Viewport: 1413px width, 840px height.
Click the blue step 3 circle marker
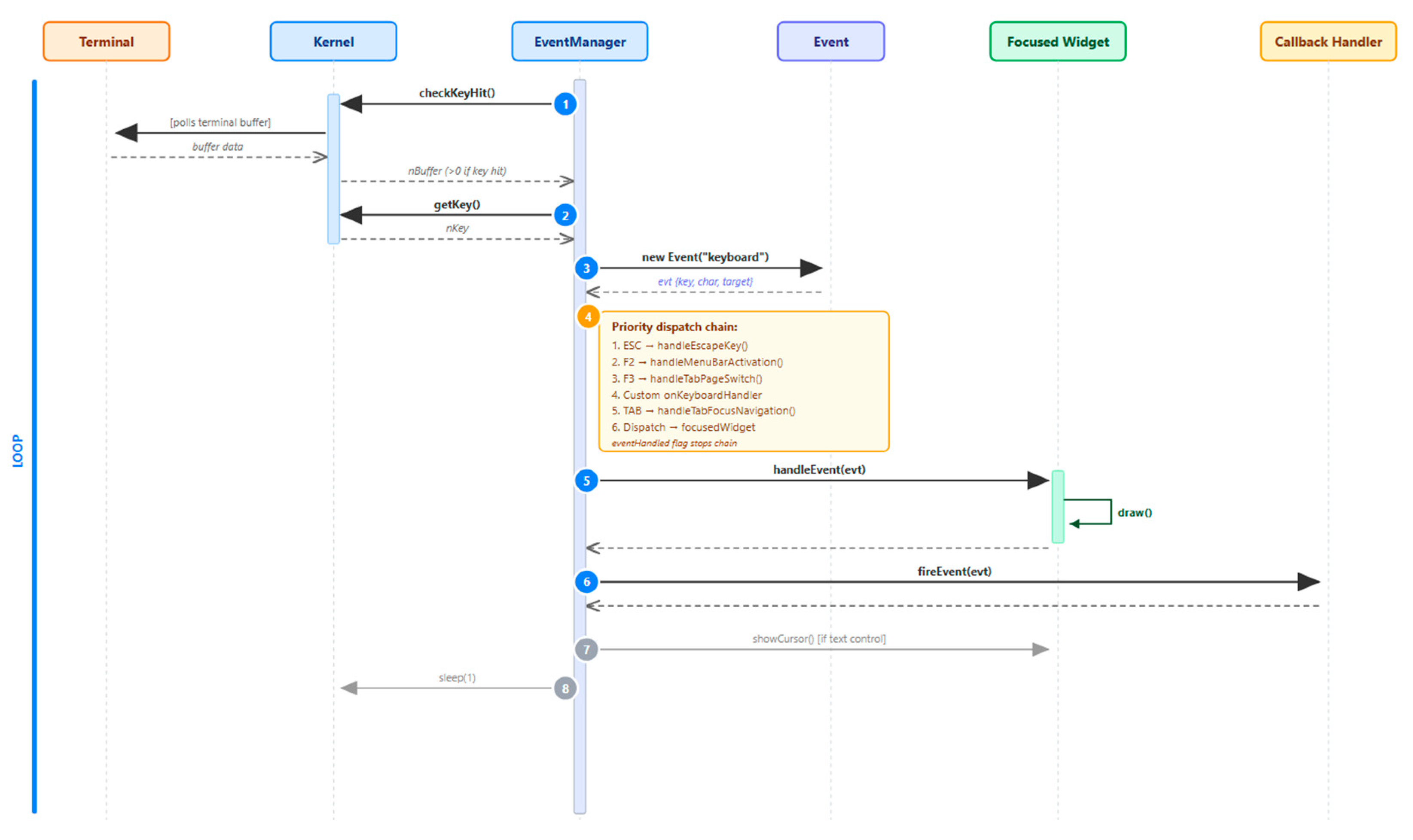pyautogui.click(x=586, y=268)
